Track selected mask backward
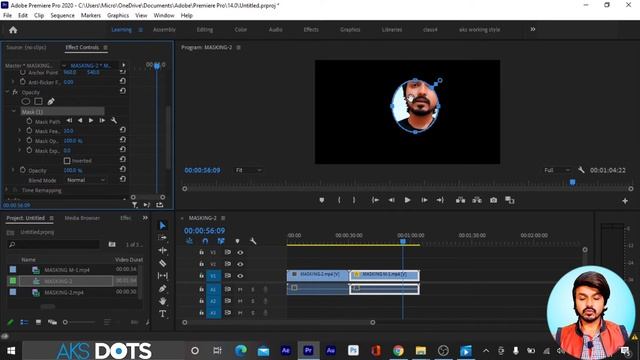The width and height of the screenshot is (640, 360). 80,120
